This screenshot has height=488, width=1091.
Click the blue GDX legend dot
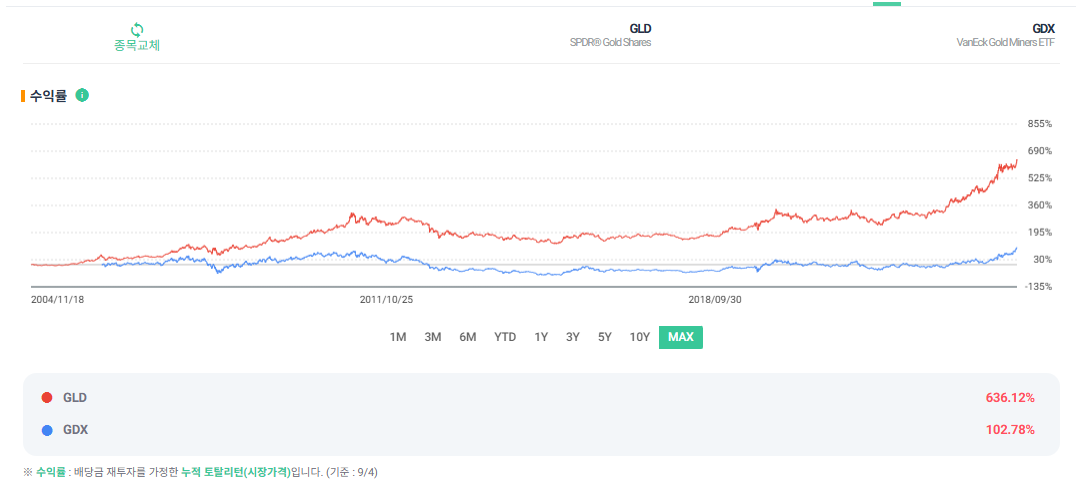47,430
